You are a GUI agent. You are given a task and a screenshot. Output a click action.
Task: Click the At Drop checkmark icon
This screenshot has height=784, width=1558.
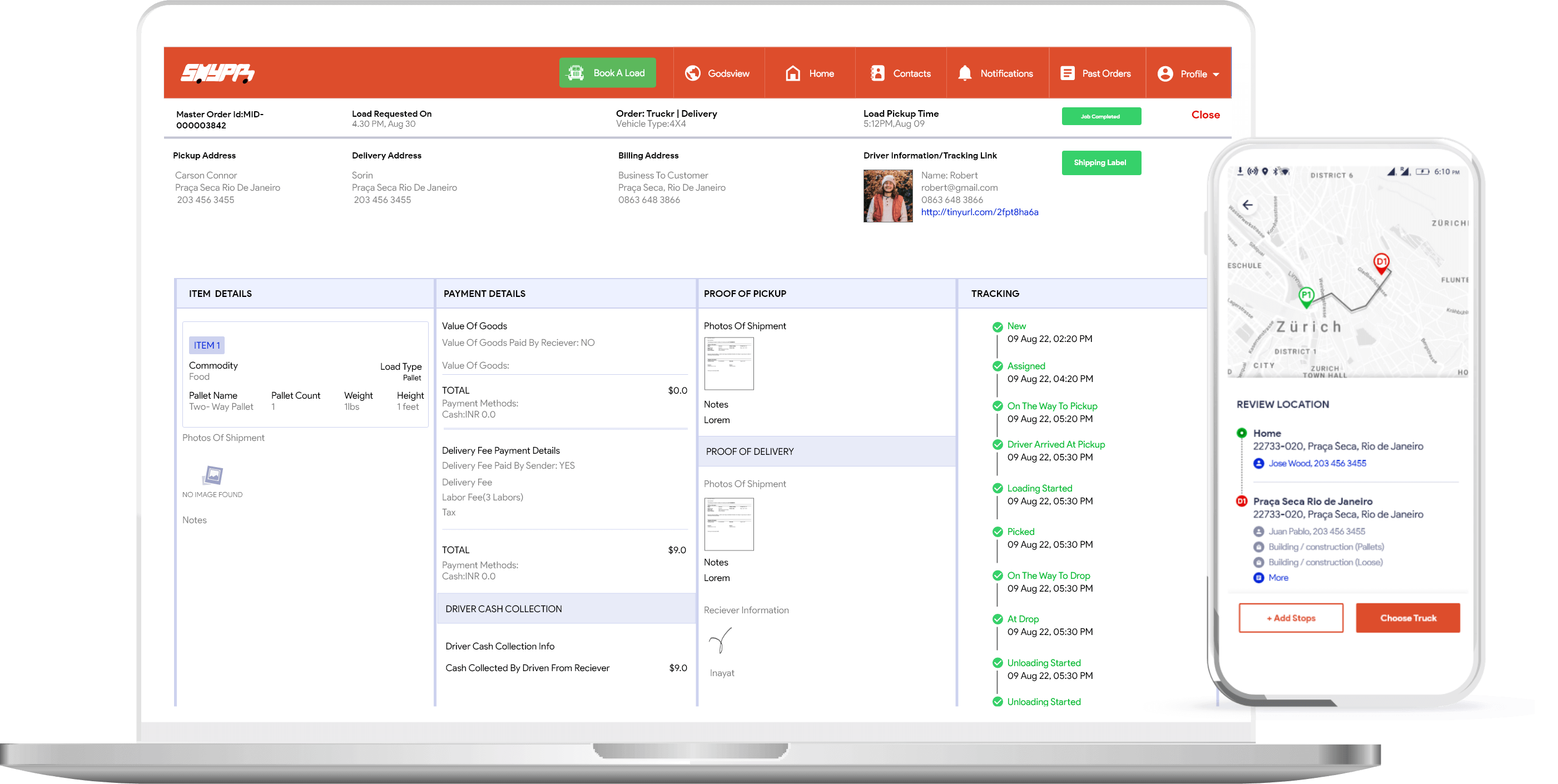click(x=998, y=619)
